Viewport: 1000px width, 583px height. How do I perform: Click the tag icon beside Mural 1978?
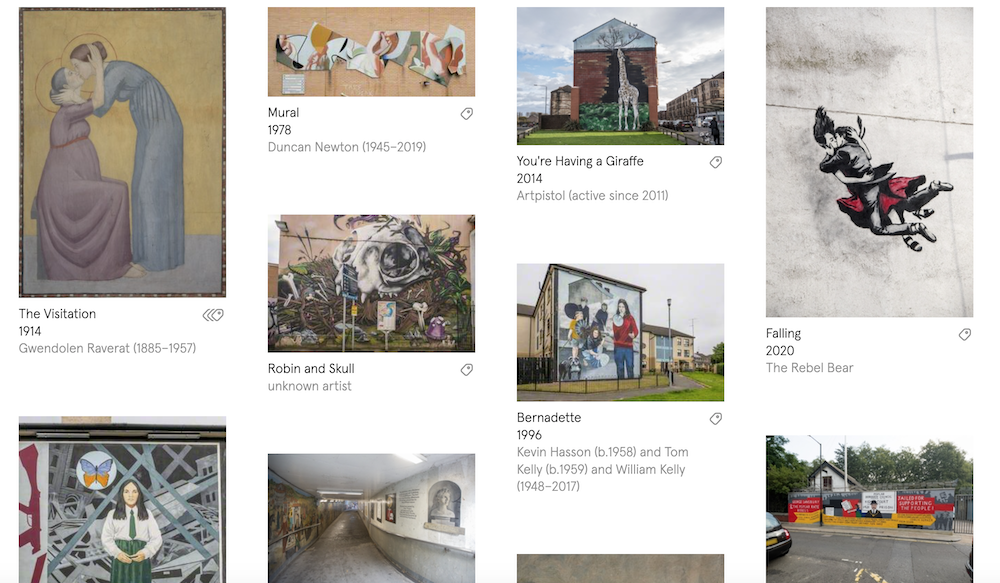point(467,114)
